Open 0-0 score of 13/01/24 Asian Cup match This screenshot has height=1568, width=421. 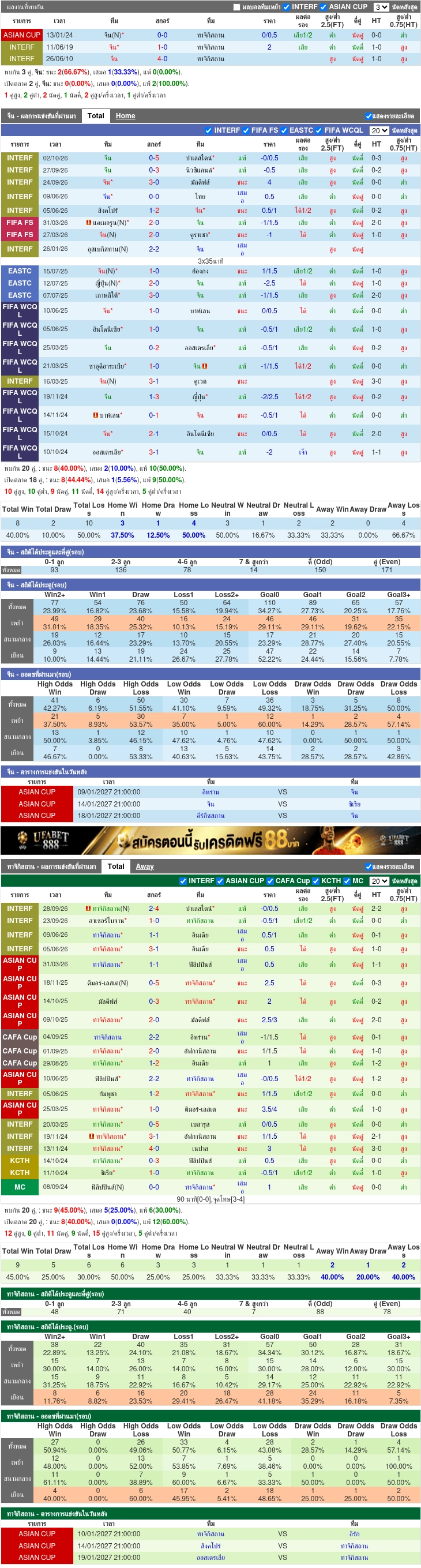click(163, 35)
